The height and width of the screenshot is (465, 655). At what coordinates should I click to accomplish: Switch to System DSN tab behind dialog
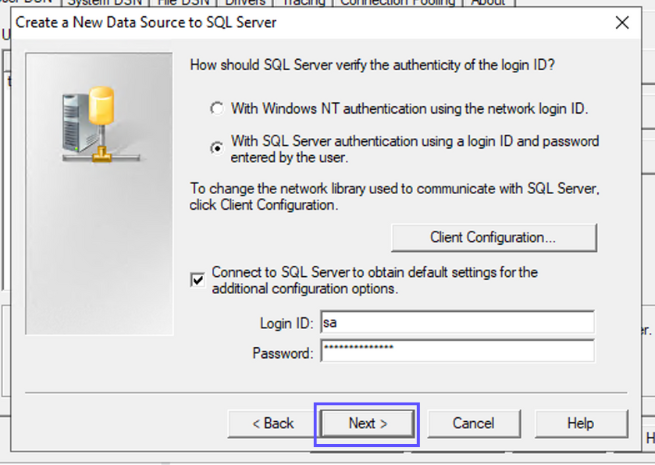pos(104,3)
